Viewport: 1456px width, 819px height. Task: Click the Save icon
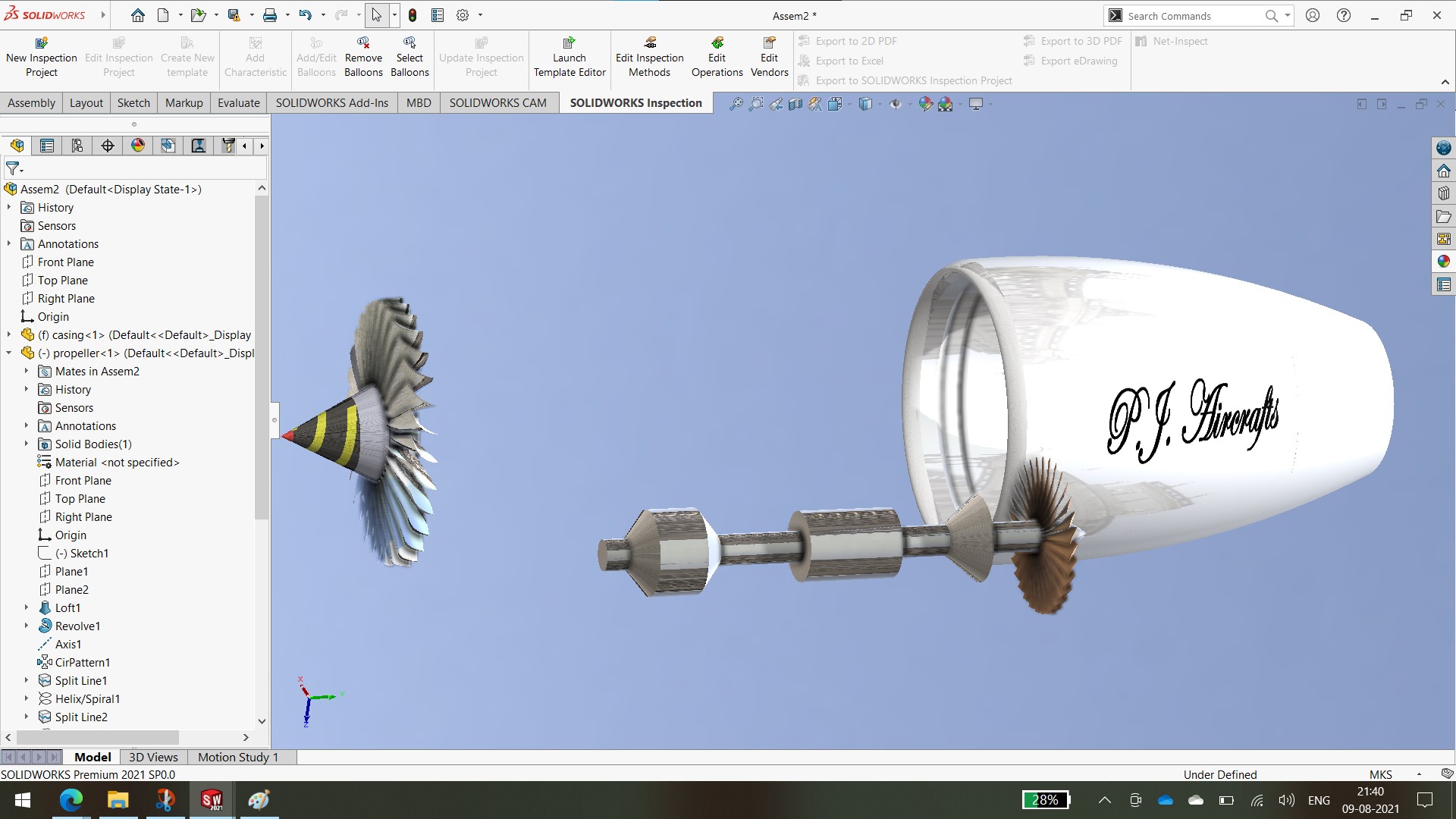point(234,15)
